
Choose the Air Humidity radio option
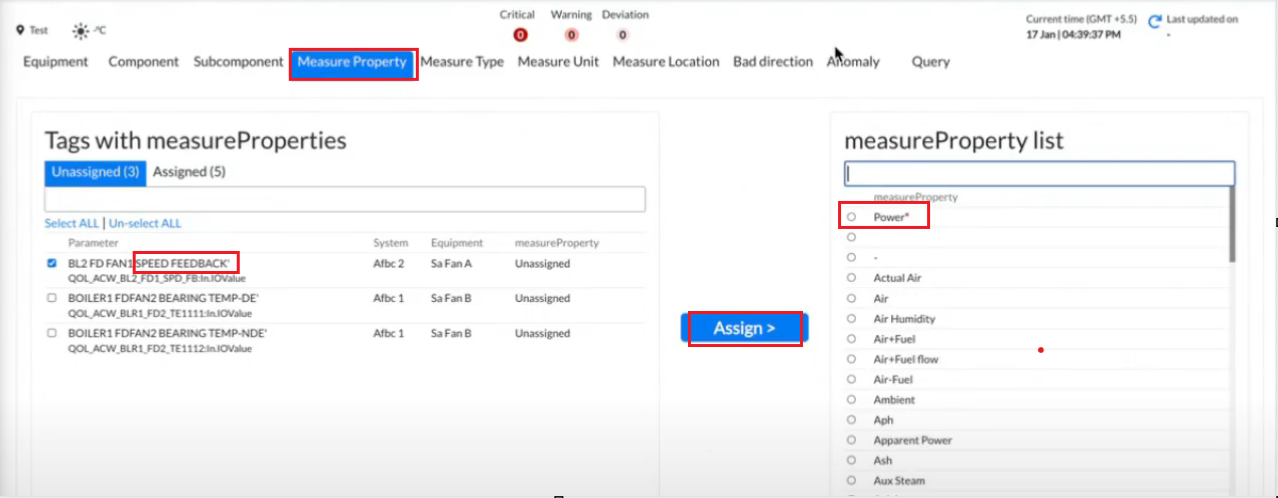[851, 319]
